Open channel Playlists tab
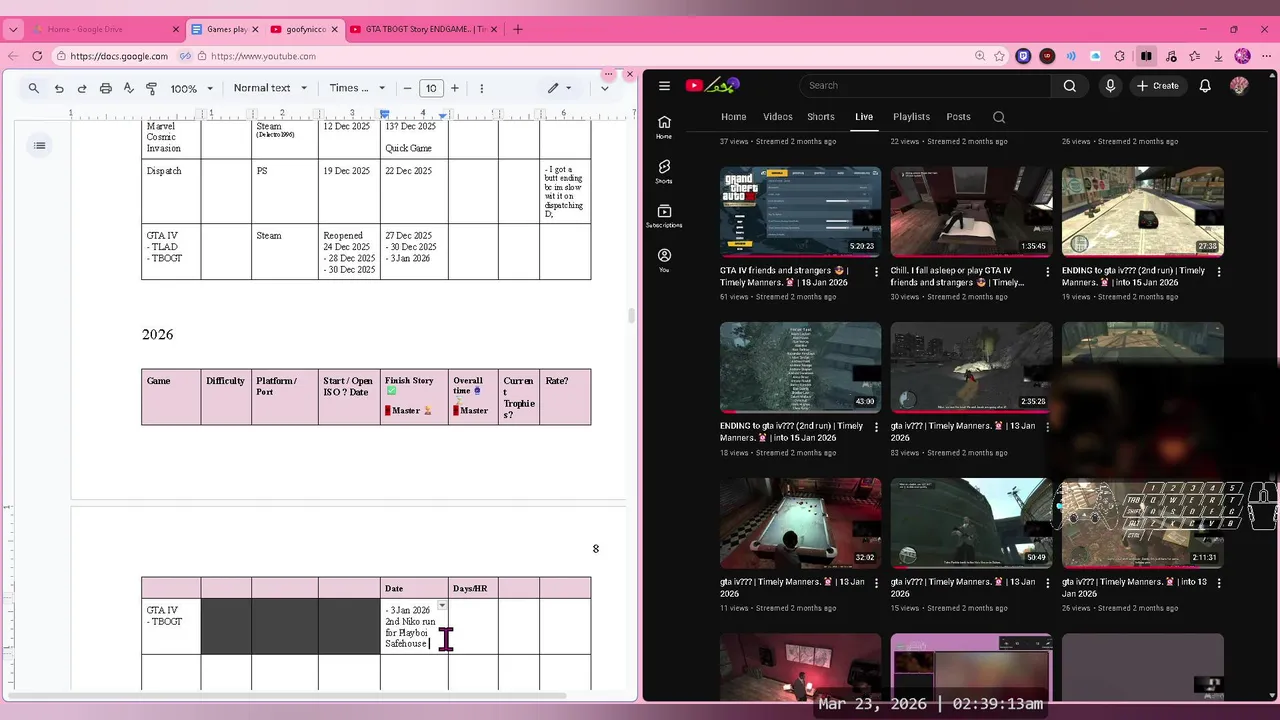This screenshot has height=720, width=1280. pyautogui.click(x=911, y=117)
